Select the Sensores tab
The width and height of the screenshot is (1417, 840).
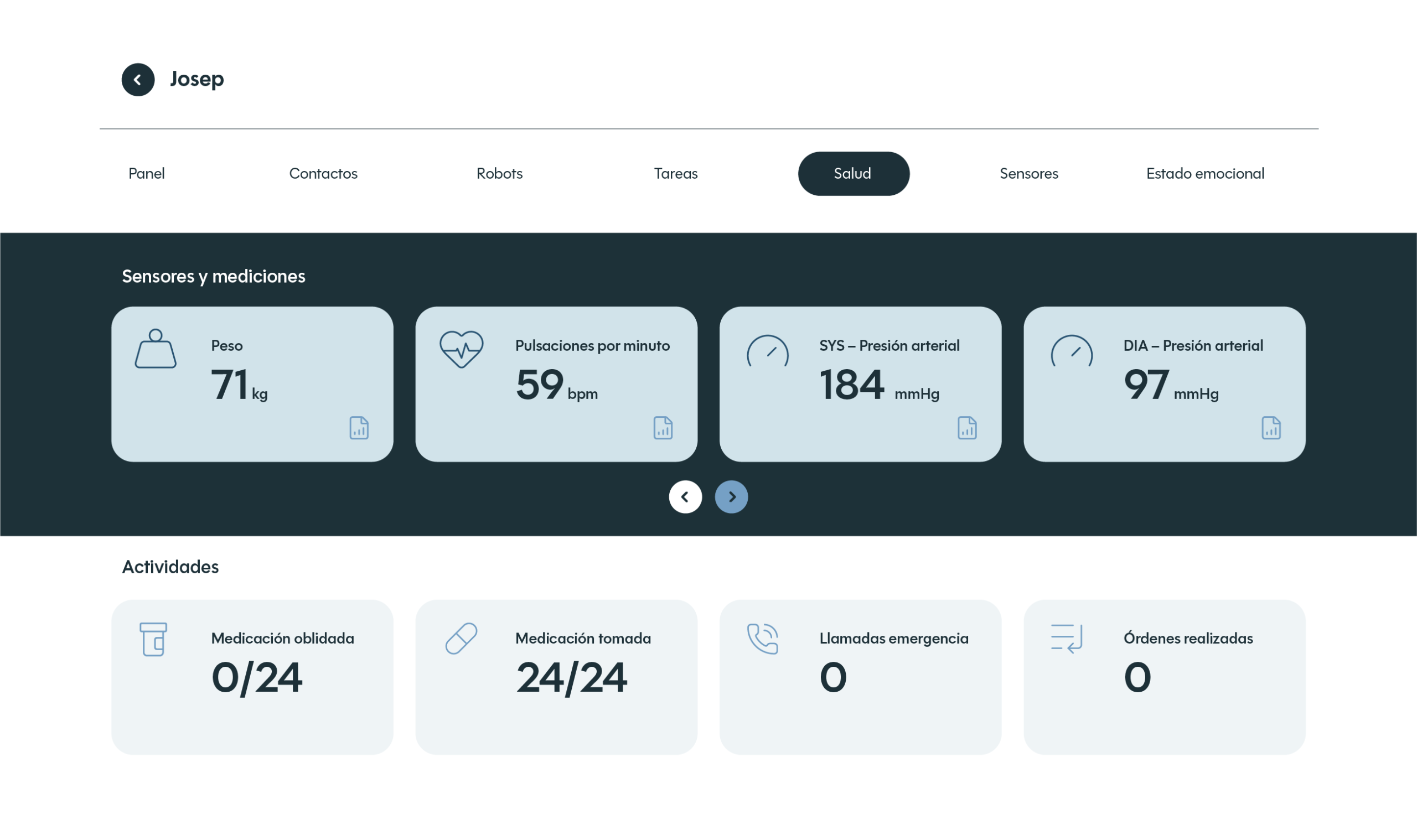pyautogui.click(x=1028, y=174)
